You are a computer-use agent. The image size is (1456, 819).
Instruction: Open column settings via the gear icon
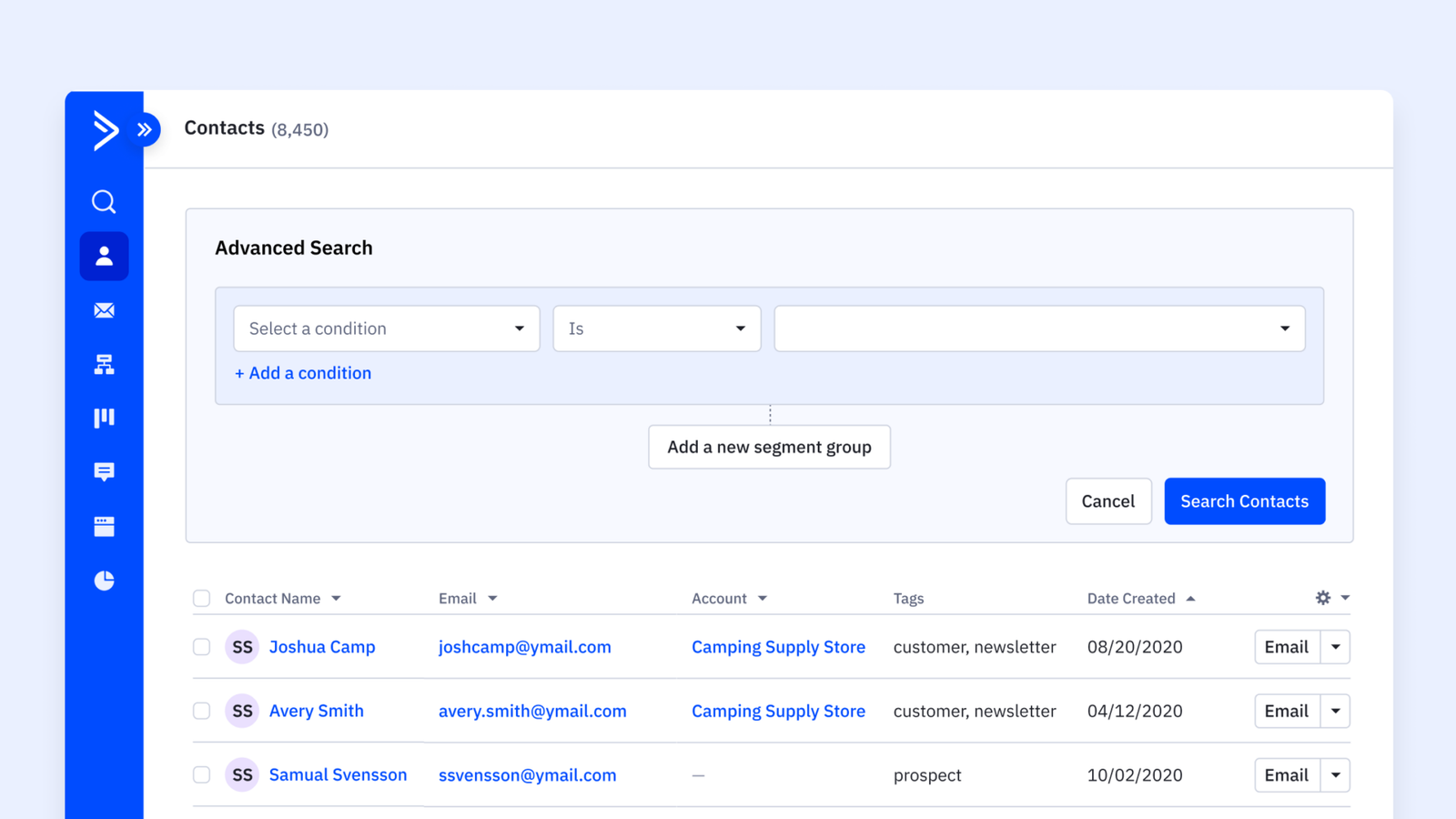(x=1322, y=598)
